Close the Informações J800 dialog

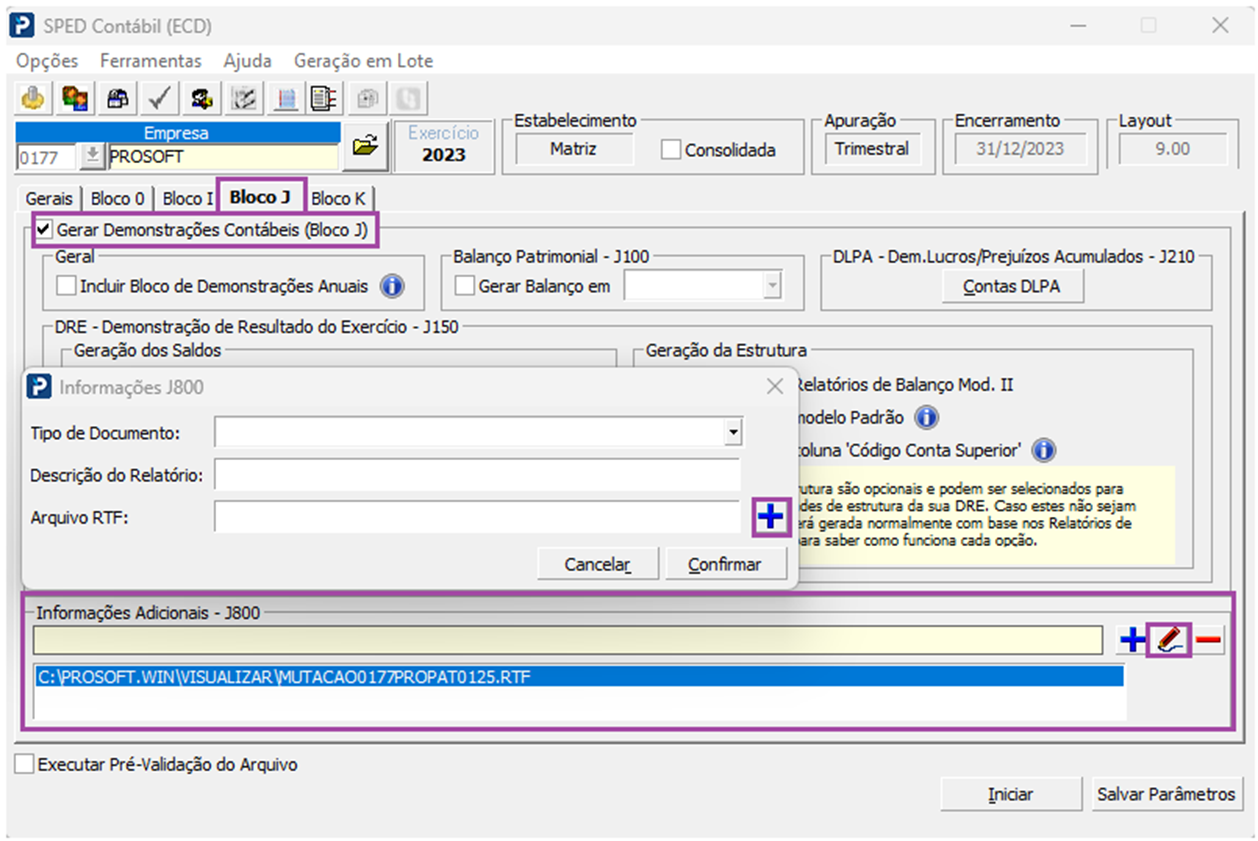tap(775, 387)
